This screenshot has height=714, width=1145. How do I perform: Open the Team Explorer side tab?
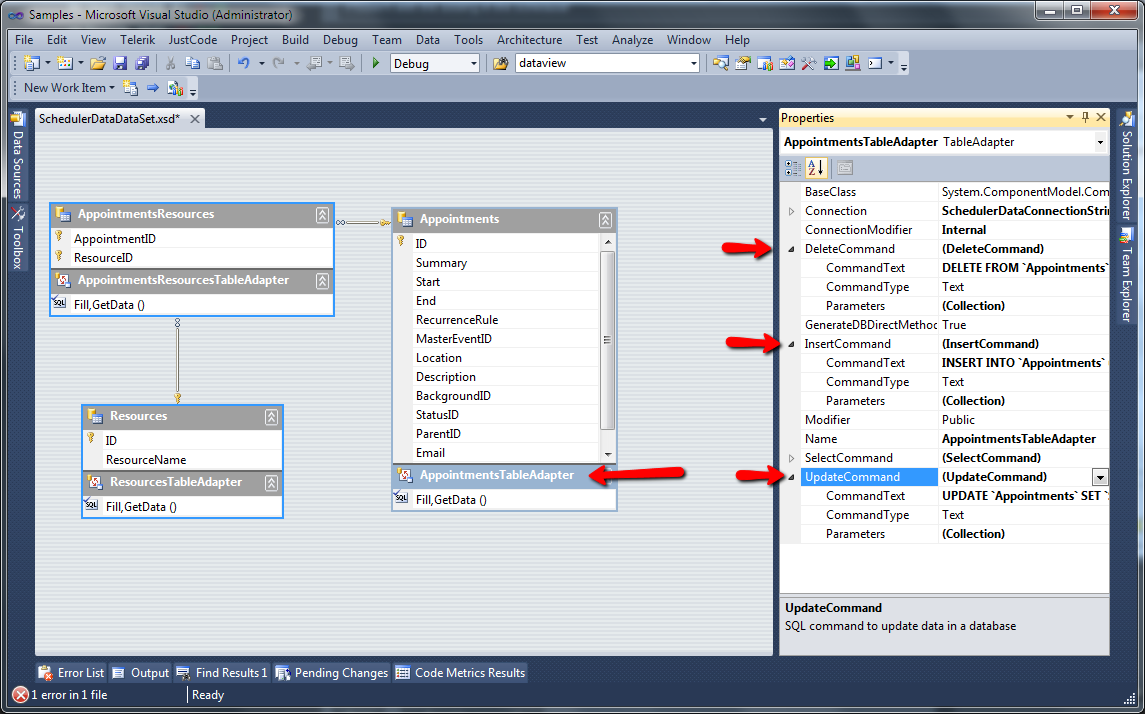click(x=1127, y=275)
